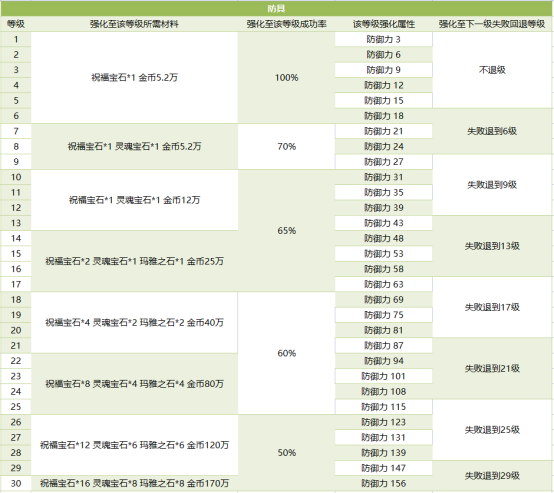
Task: Click the 防御力 123 cell
Action: click(384, 422)
